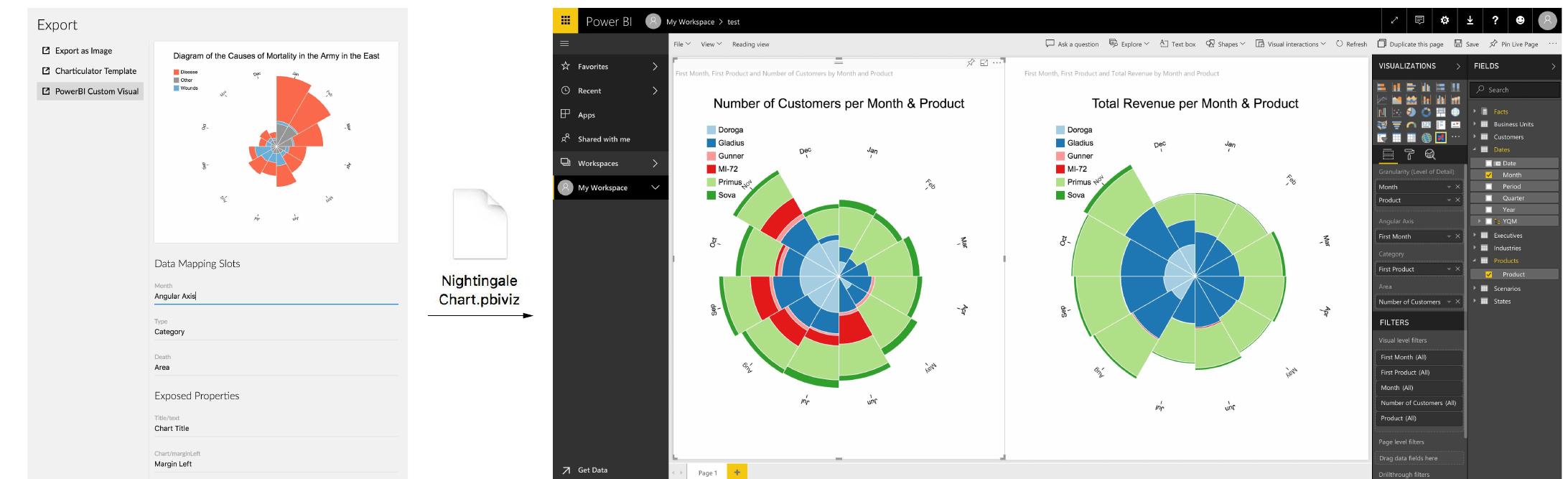The width and height of the screenshot is (1568, 479).
Task: Check the Period field checkbox
Action: tap(1488, 186)
